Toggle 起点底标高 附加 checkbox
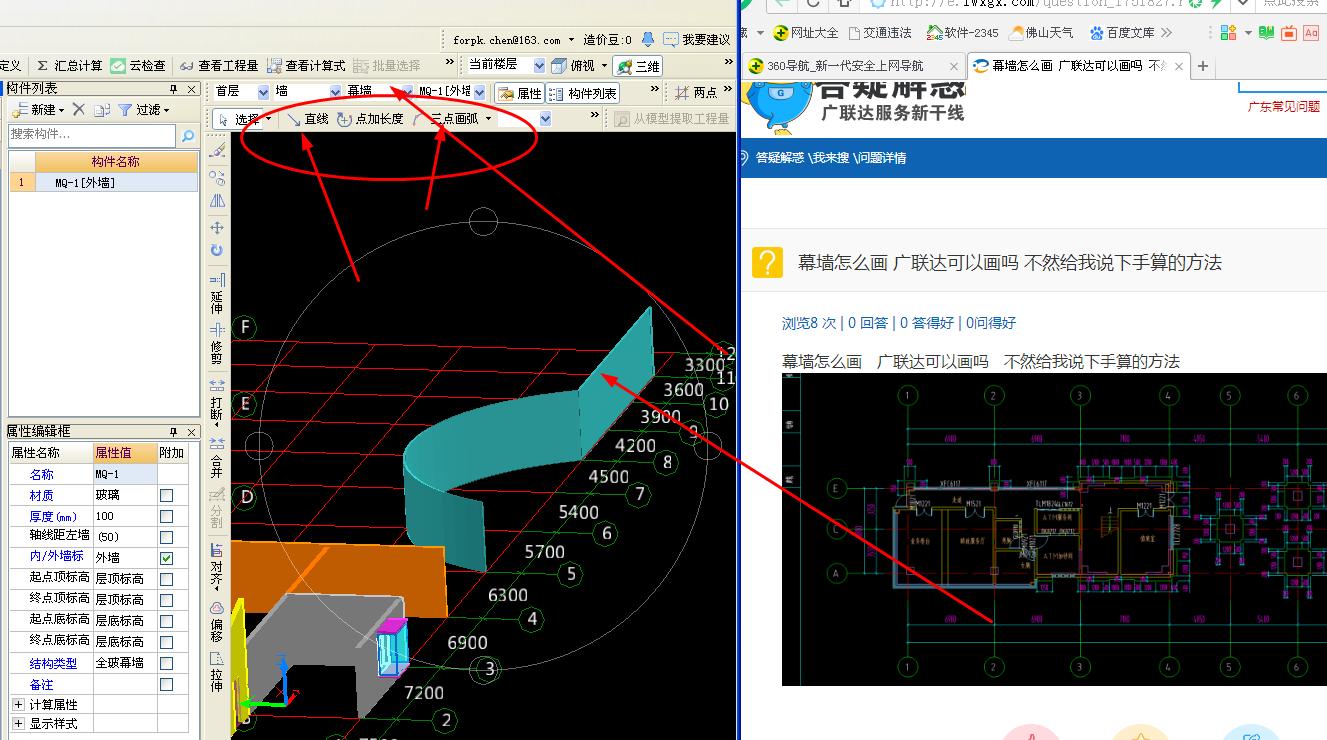The height and width of the screenshot is (740, 1327). click(x=167, y=621)
